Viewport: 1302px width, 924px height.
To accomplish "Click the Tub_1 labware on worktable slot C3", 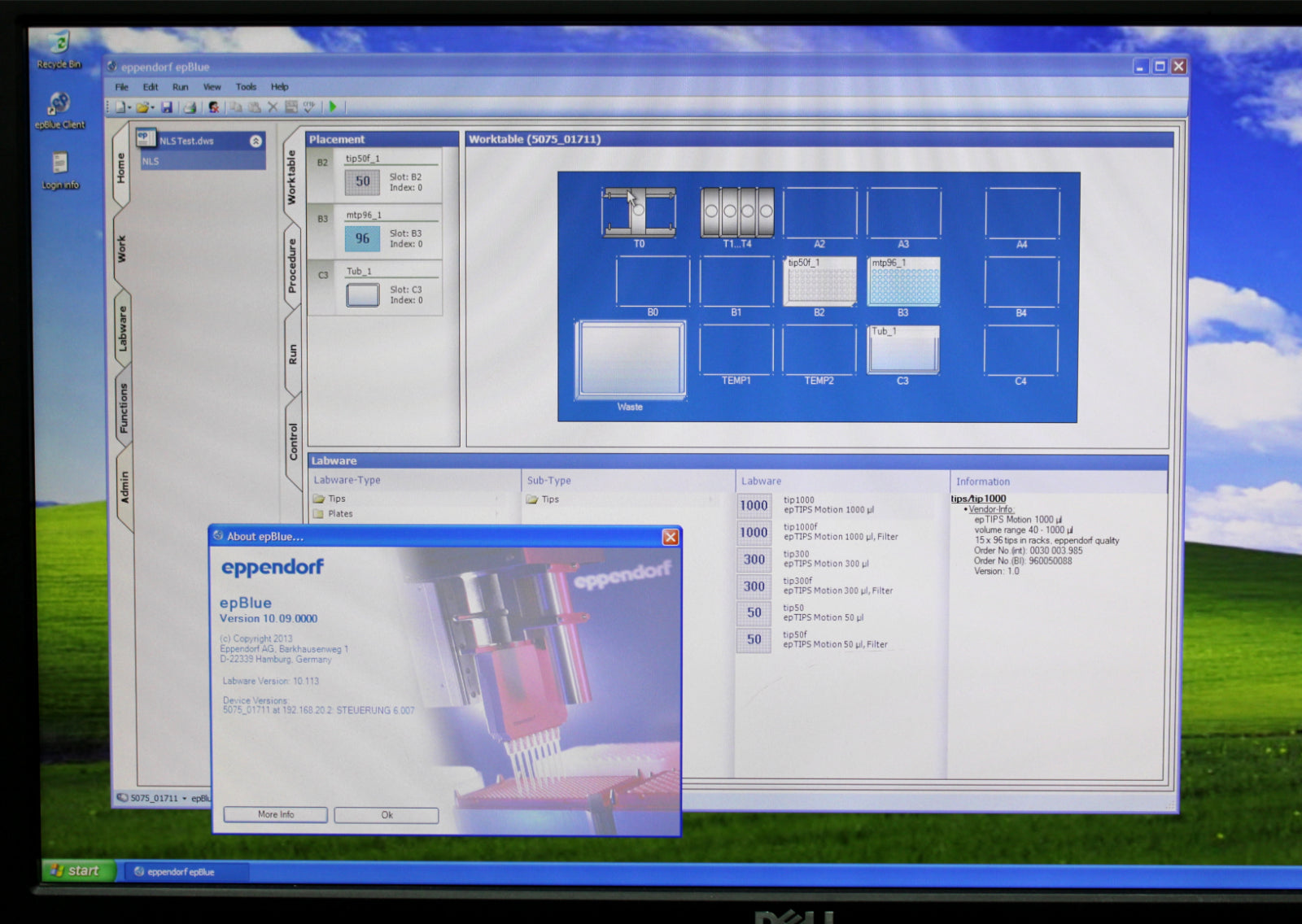I will (x=903, y=350).
